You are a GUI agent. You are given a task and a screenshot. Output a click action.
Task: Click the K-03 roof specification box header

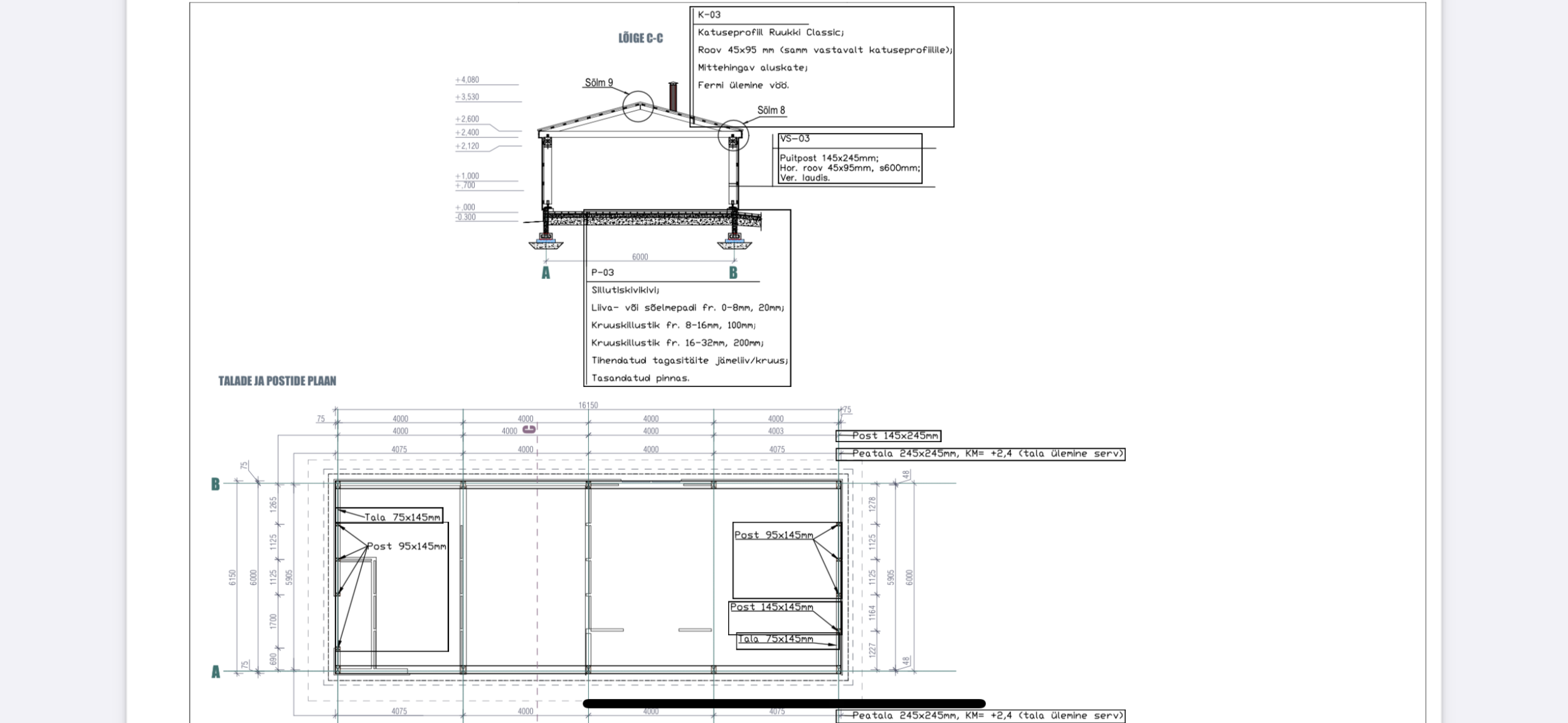pos(709,15)
